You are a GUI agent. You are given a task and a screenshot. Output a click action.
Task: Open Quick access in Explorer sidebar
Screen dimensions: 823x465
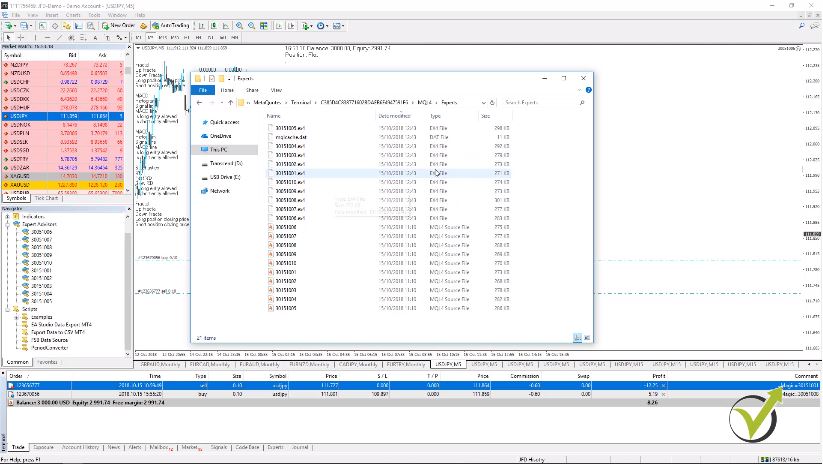coord(224,122)
